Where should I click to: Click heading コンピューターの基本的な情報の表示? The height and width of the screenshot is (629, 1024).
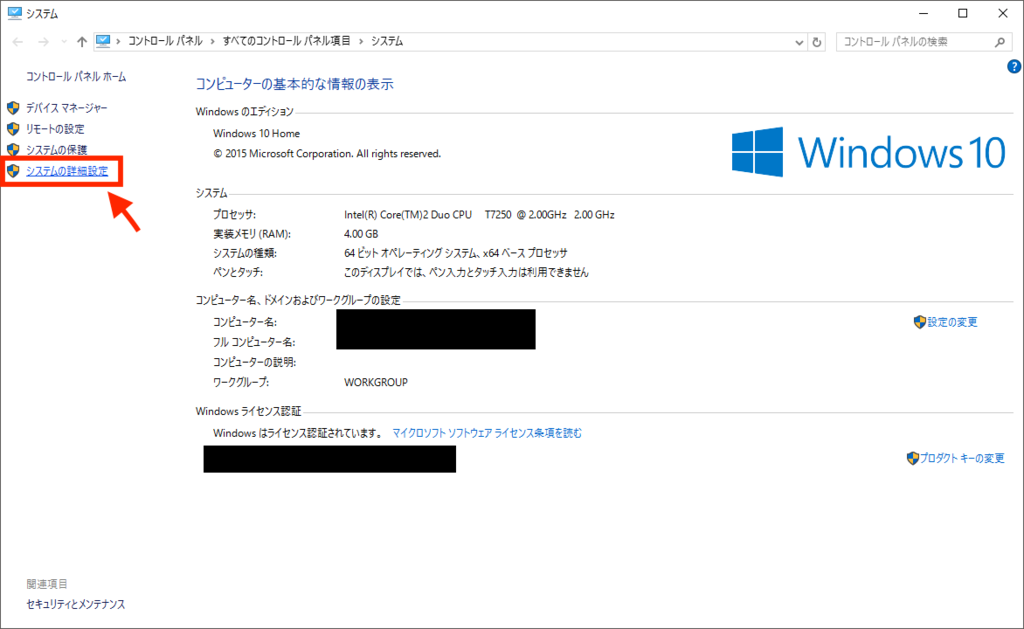(295, 84)
